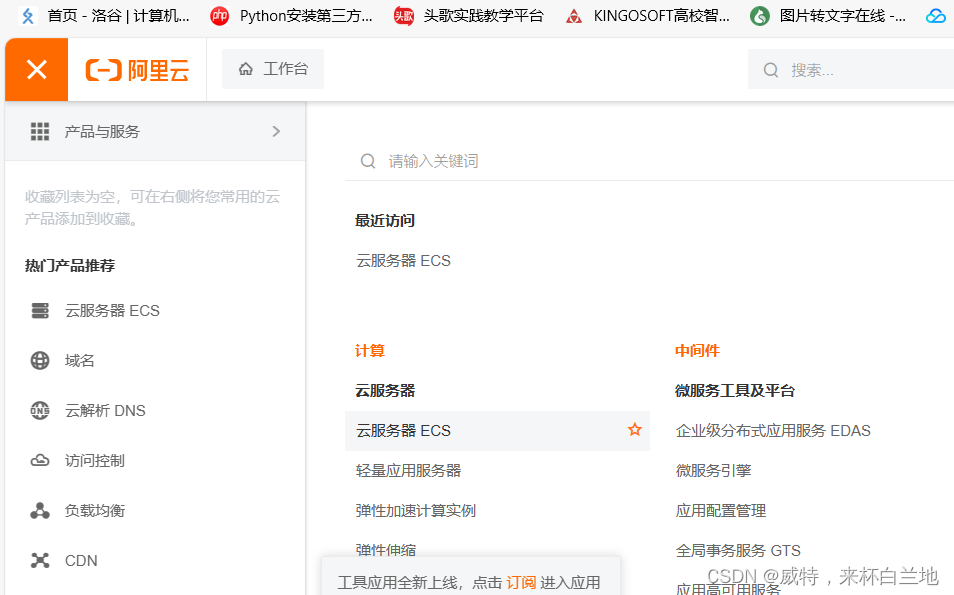
Task: Open bookmark 首页 - 洛谷
Action: click(104, 16)
